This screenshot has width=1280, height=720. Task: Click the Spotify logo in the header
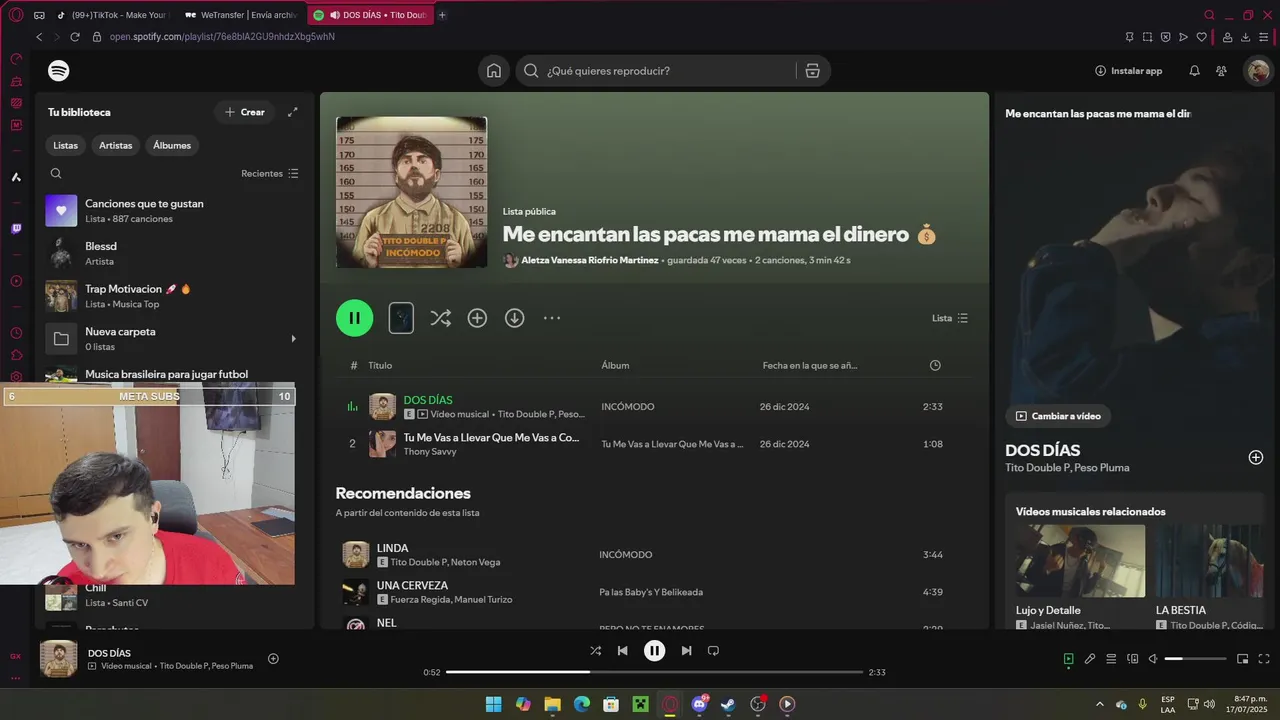pos(59,71)
